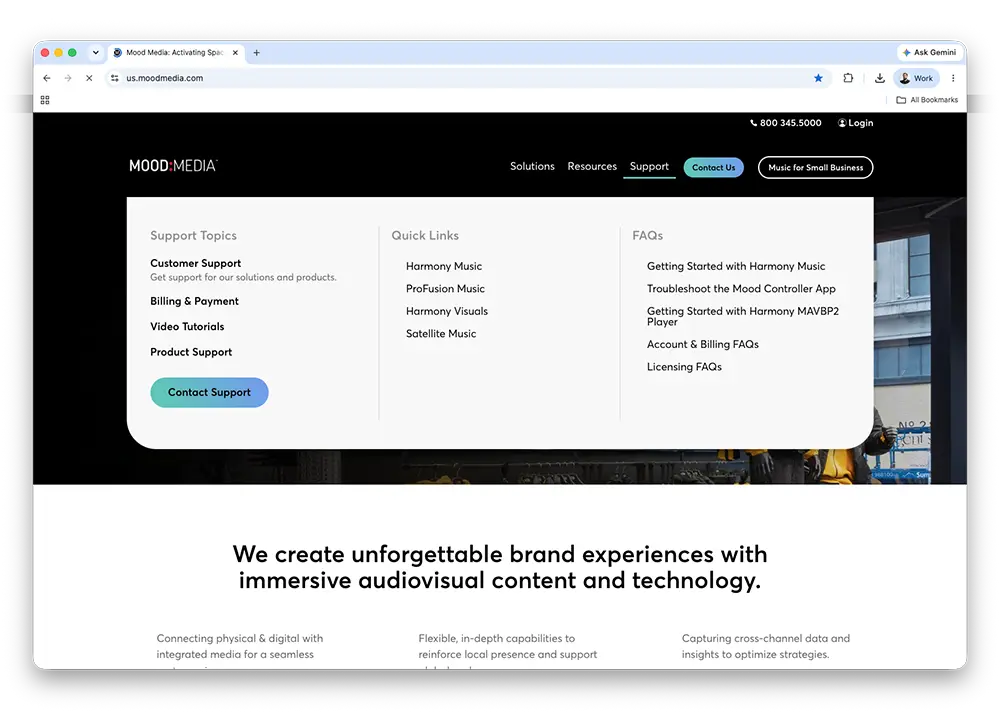Open Chrome three-dot menu
This screenshot has height=713, width=1000.
coord(953,78)
